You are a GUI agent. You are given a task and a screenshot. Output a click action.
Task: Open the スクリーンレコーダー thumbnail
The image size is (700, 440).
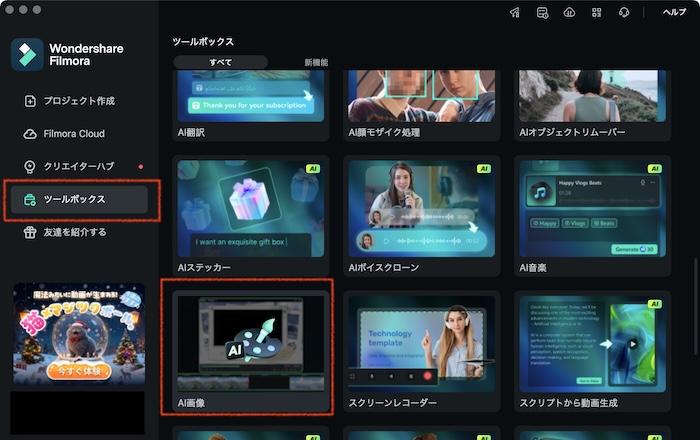point(421,343)
